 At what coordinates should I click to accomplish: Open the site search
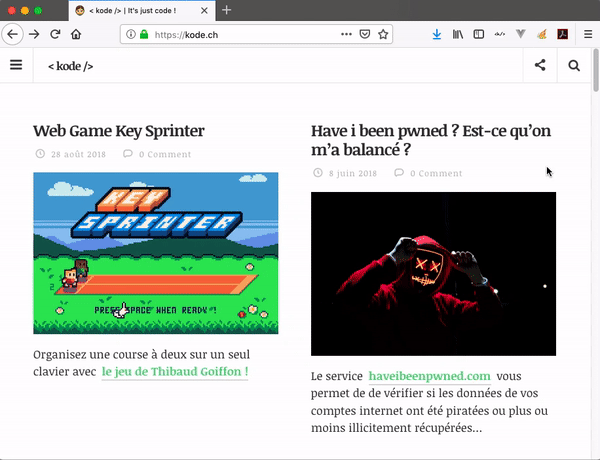click(x=574, y=65)
